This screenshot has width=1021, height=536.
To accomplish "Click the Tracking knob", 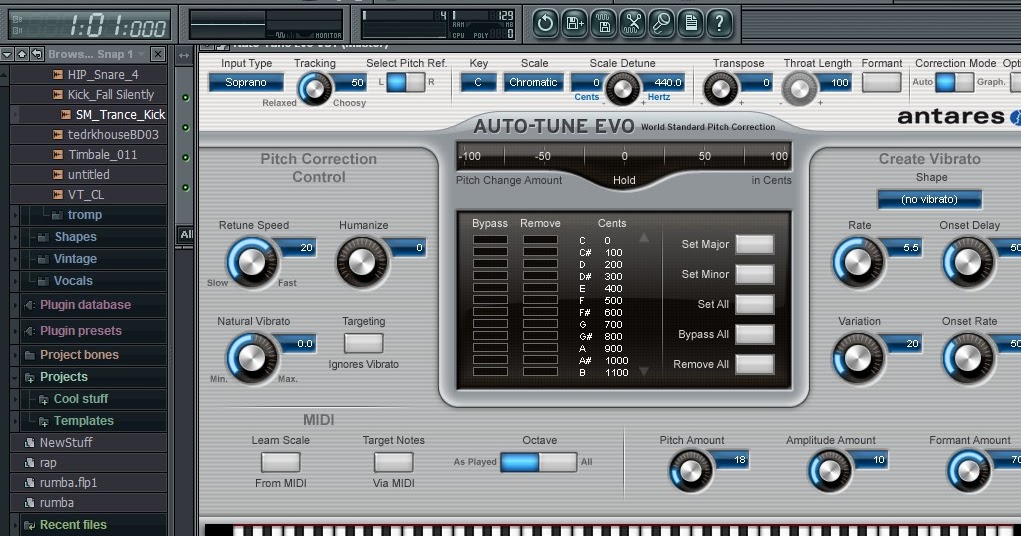I will (314, 88).
